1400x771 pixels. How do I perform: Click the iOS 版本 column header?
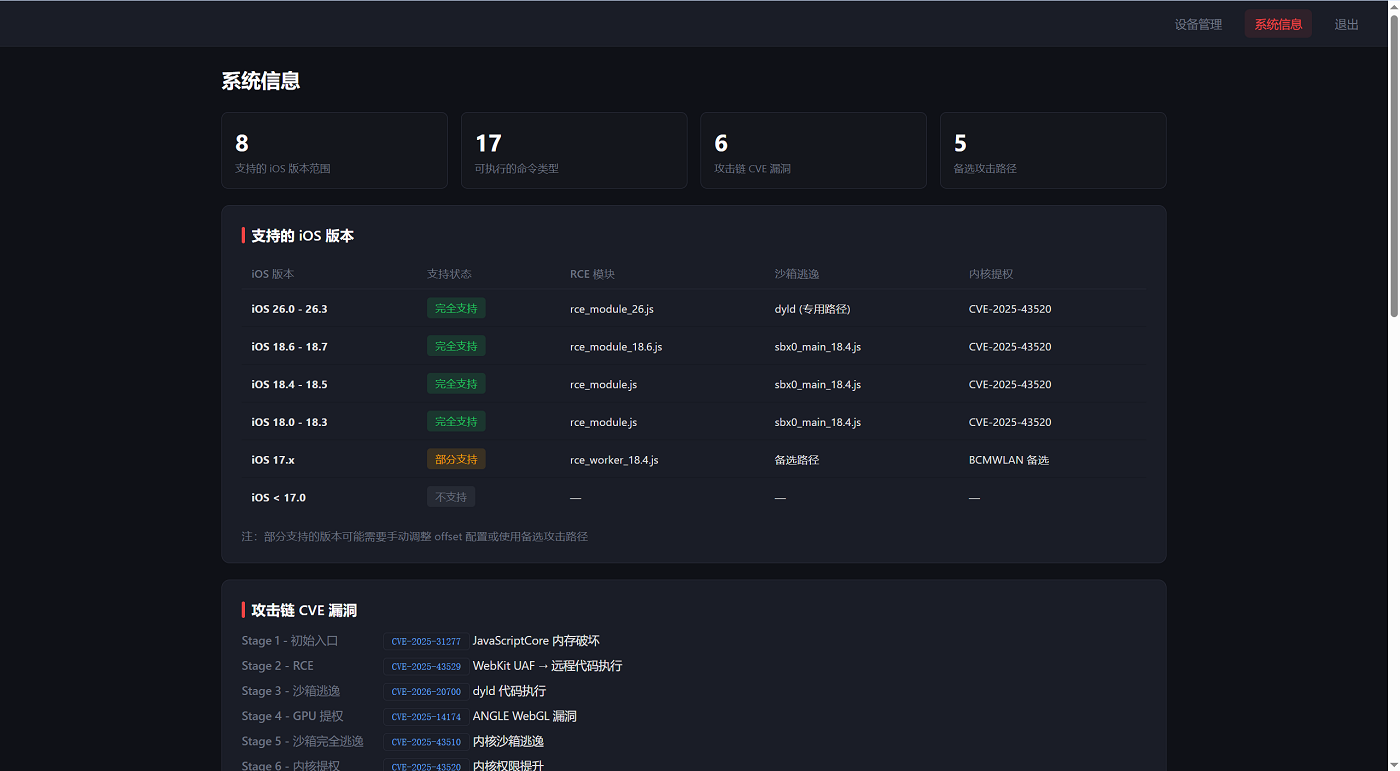273,274
